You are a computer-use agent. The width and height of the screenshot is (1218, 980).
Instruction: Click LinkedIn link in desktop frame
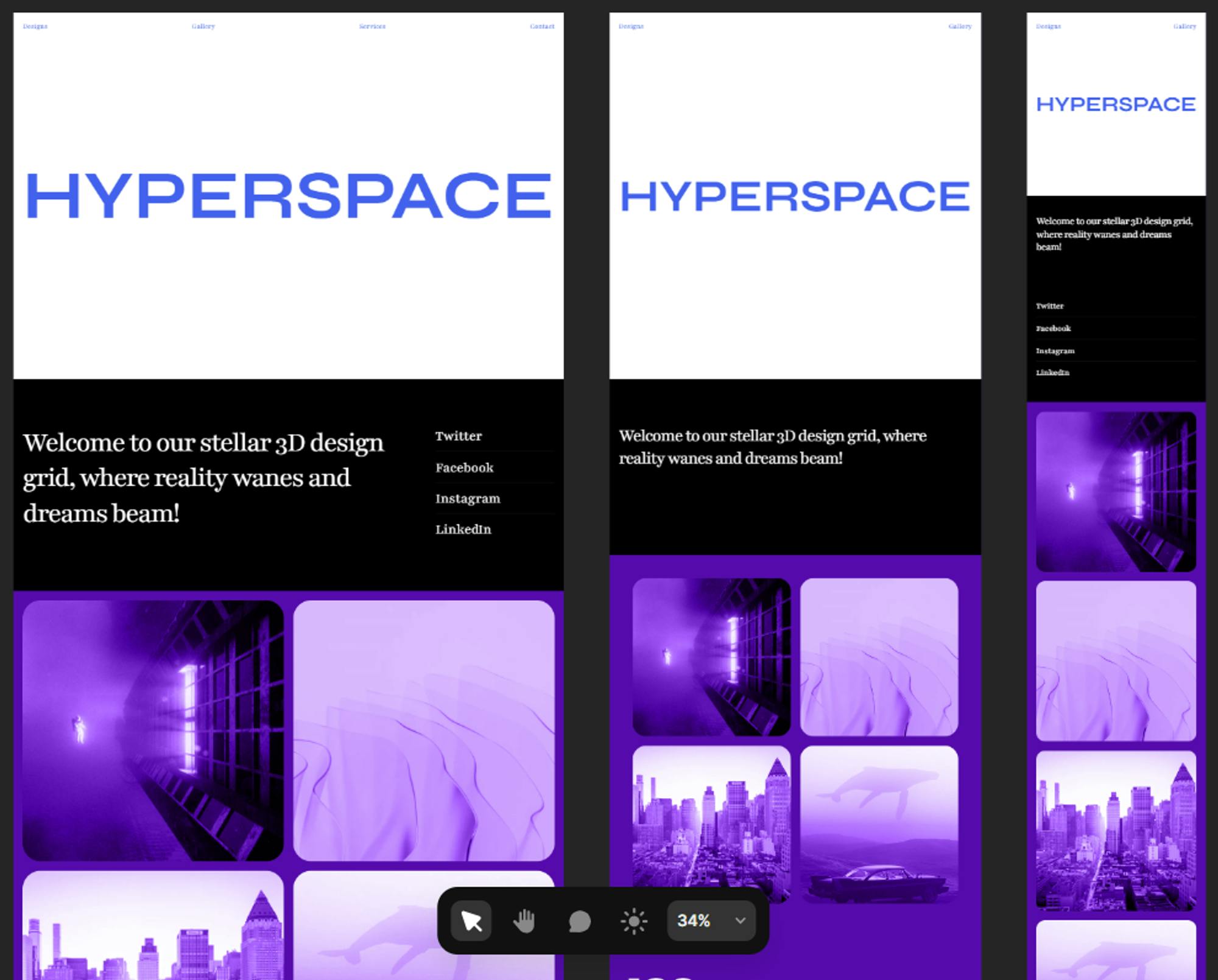coord(463,529)
